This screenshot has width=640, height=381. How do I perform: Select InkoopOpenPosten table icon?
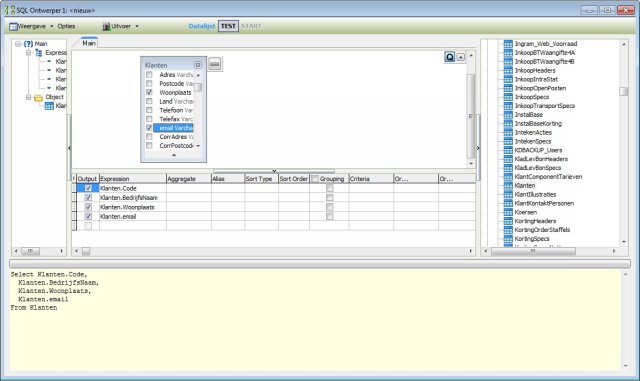[508, 88]
